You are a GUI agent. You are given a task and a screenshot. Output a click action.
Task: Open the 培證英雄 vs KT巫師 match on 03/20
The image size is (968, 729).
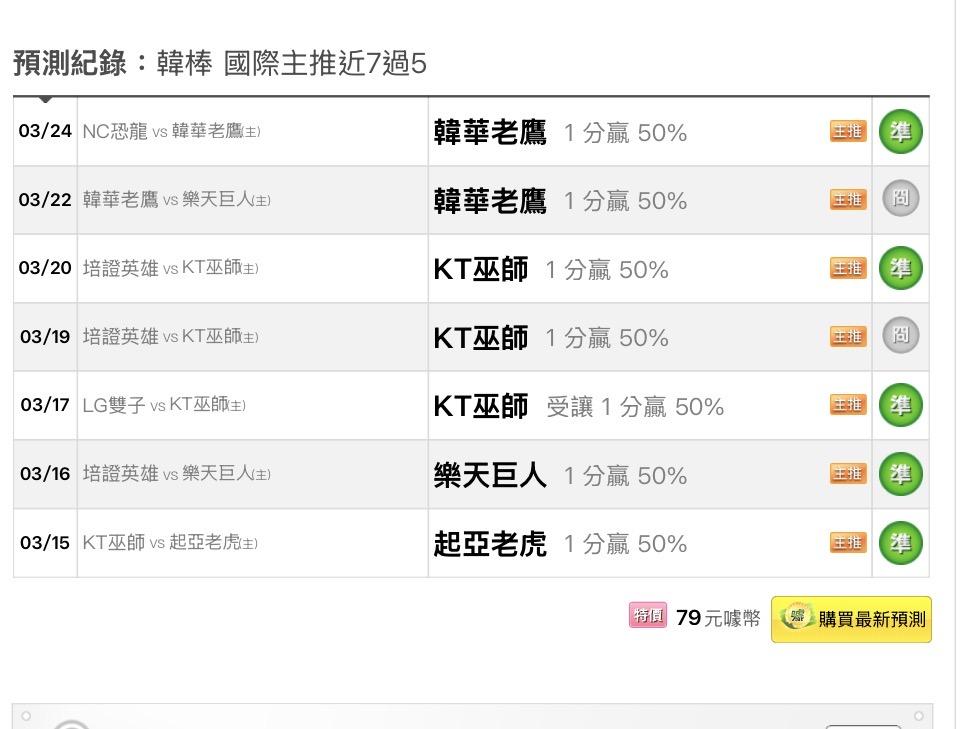[170, 268]
